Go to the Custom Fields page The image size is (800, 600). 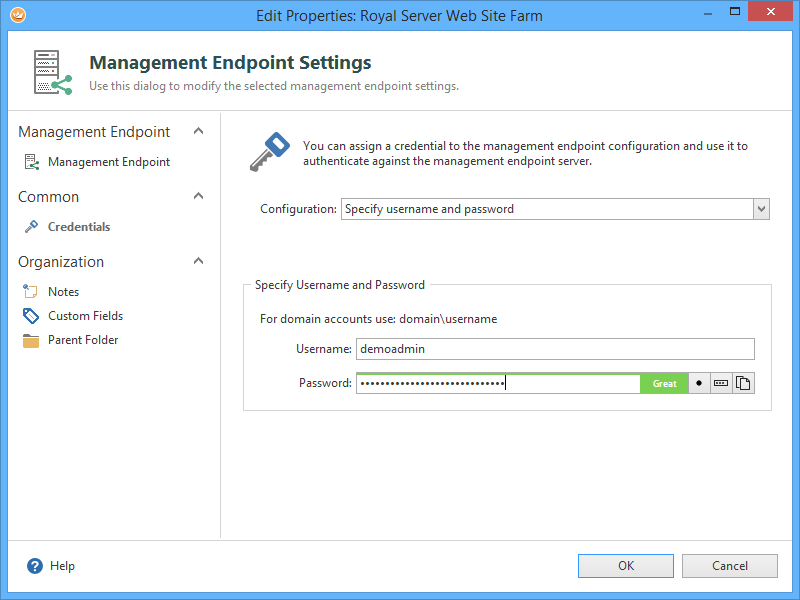[x=85, y=316]
